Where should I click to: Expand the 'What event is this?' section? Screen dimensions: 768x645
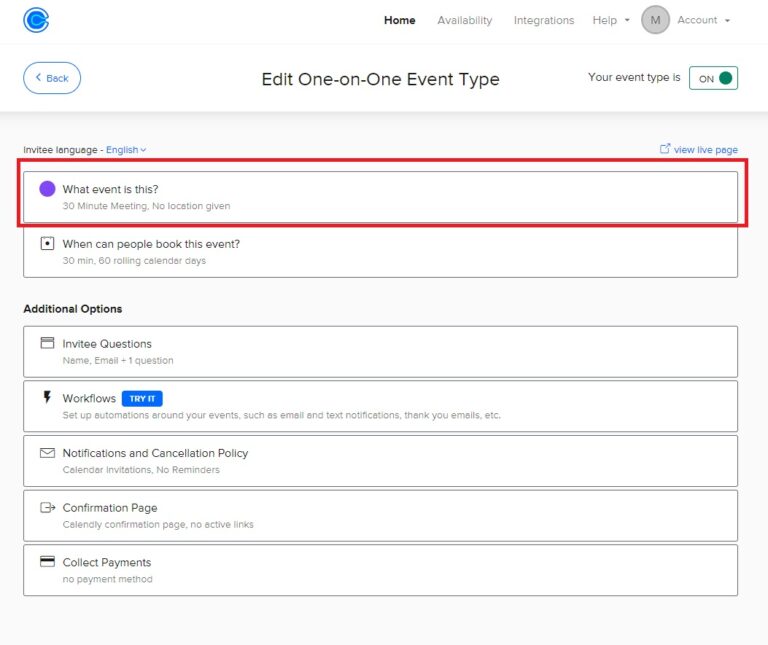click(380, 197)
